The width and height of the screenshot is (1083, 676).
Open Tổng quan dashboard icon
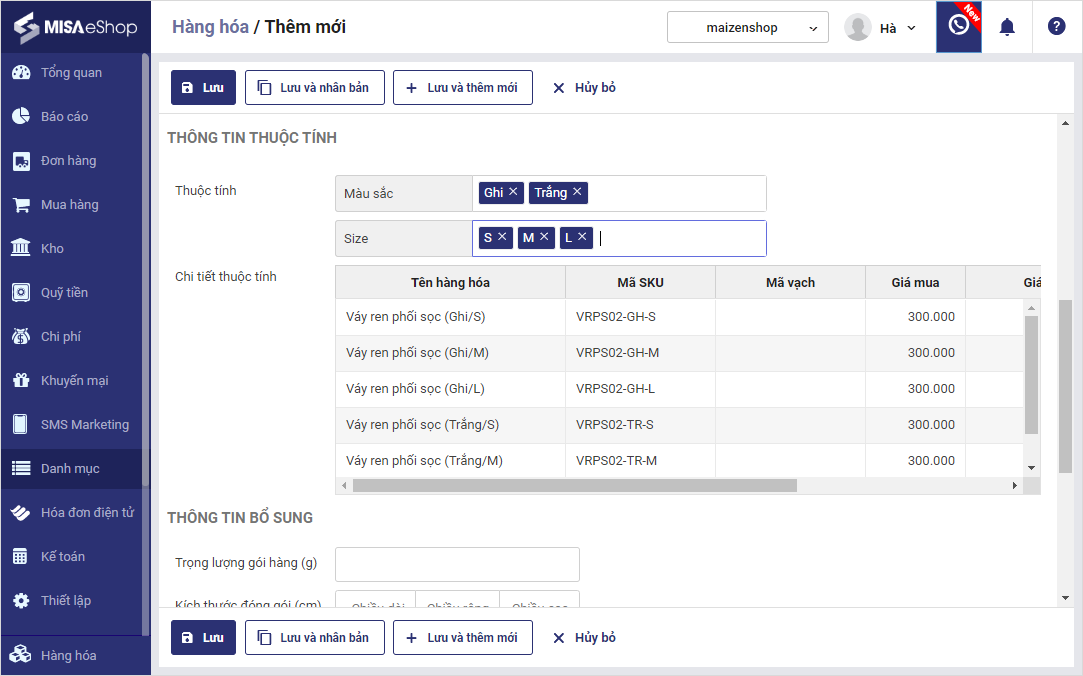[20, 73]
